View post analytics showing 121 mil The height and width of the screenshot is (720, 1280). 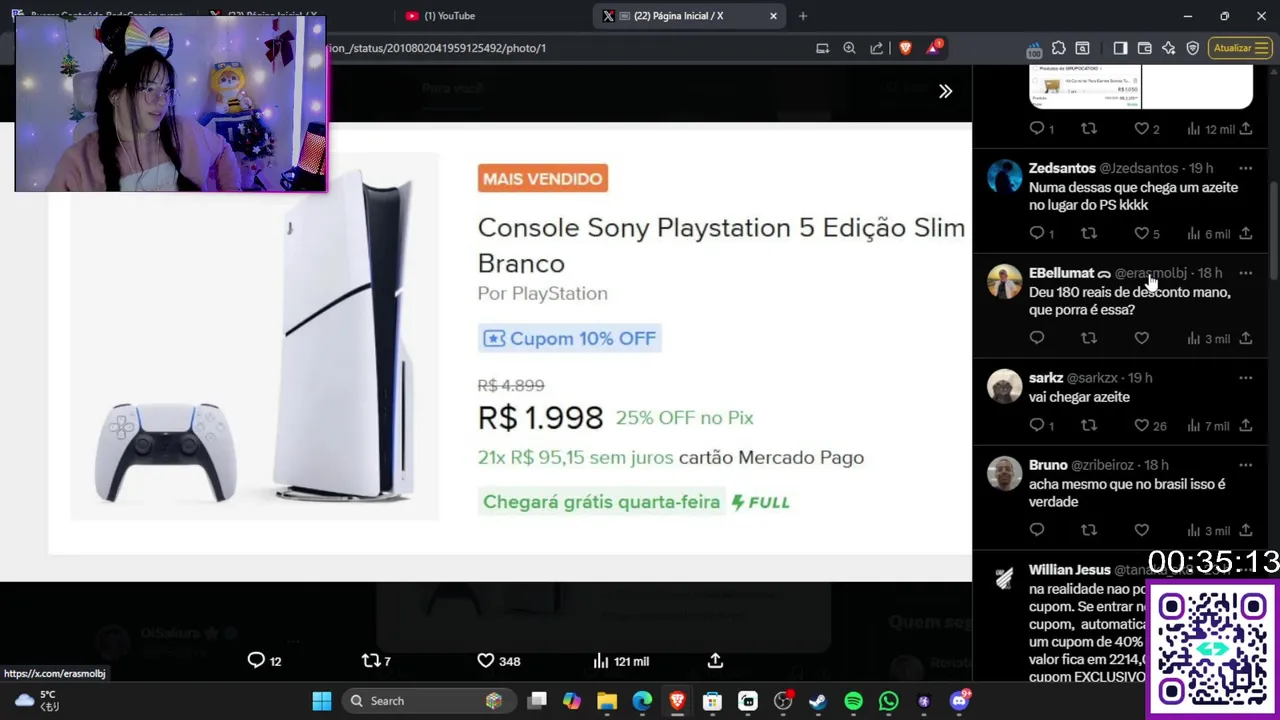pos(620,661)
